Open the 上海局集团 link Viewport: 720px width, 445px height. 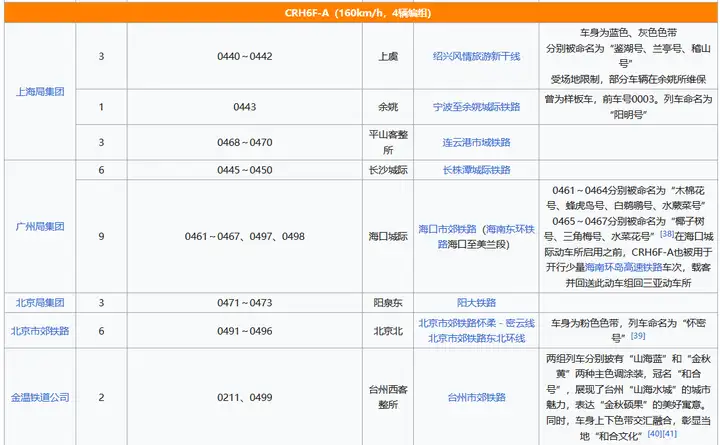(40, 92)
